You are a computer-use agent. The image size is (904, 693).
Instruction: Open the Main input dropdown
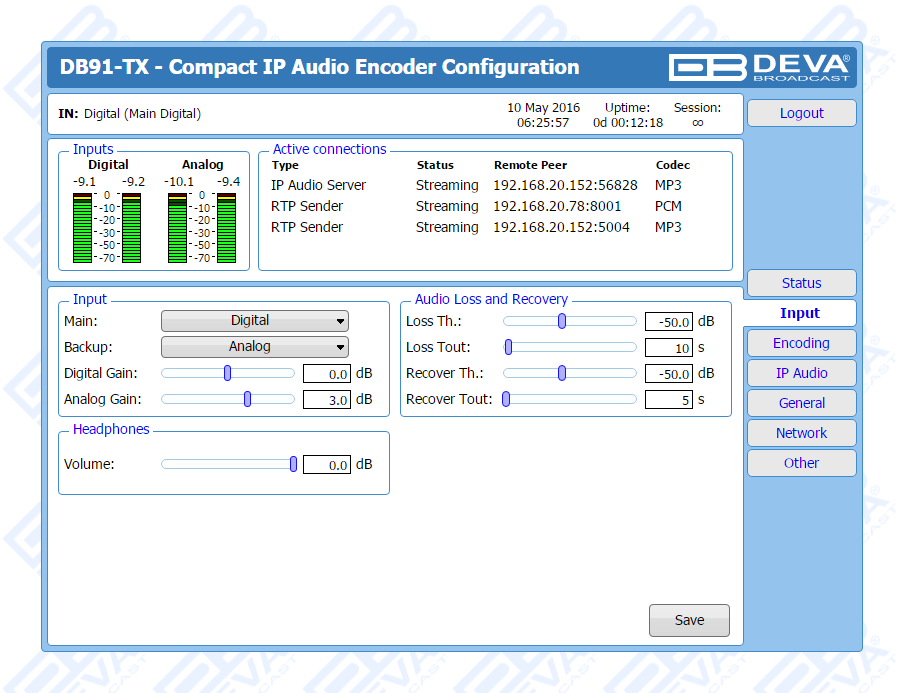coord(255,321)
